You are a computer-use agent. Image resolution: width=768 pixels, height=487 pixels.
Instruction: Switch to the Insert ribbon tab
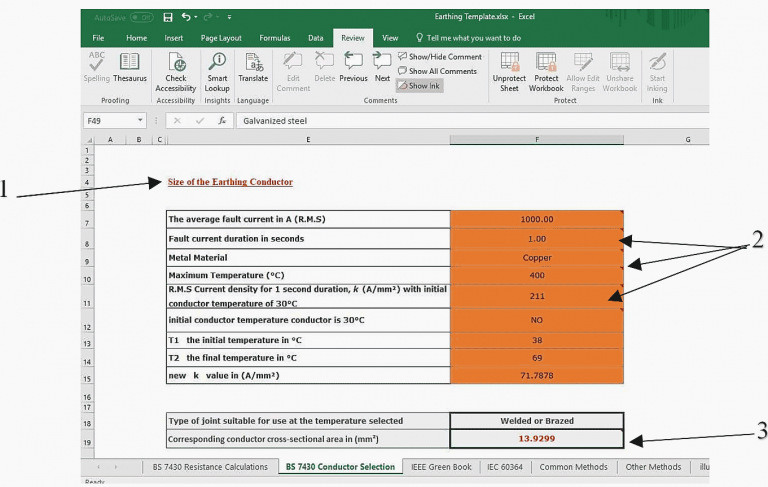173,38
